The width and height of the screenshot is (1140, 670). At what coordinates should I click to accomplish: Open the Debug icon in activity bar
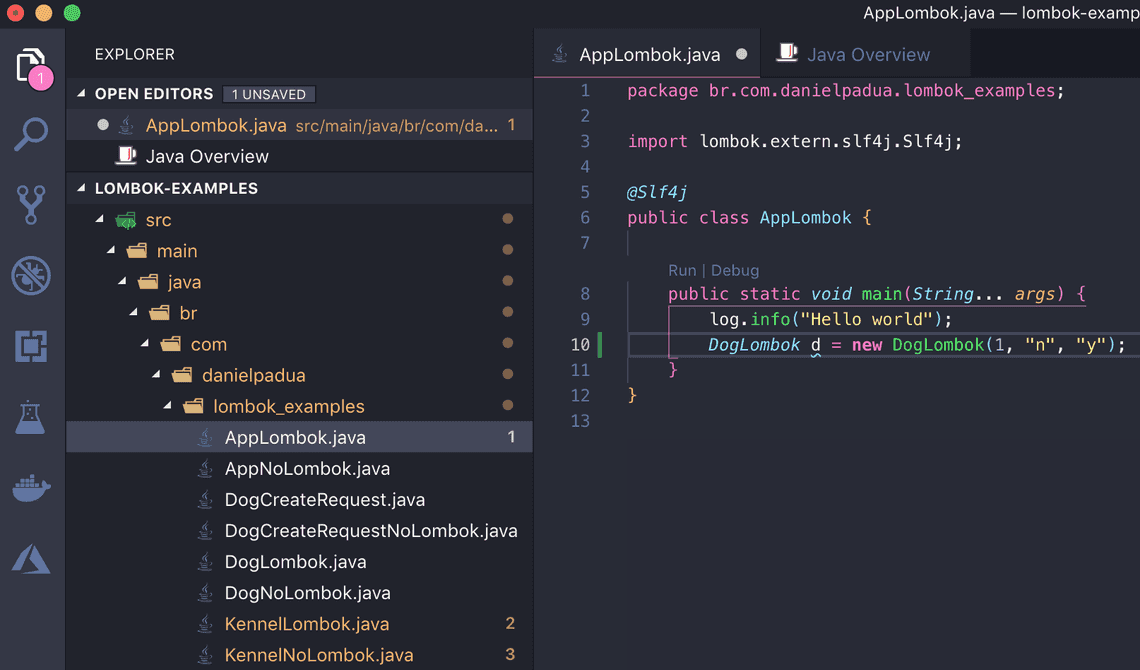(31, 276)
